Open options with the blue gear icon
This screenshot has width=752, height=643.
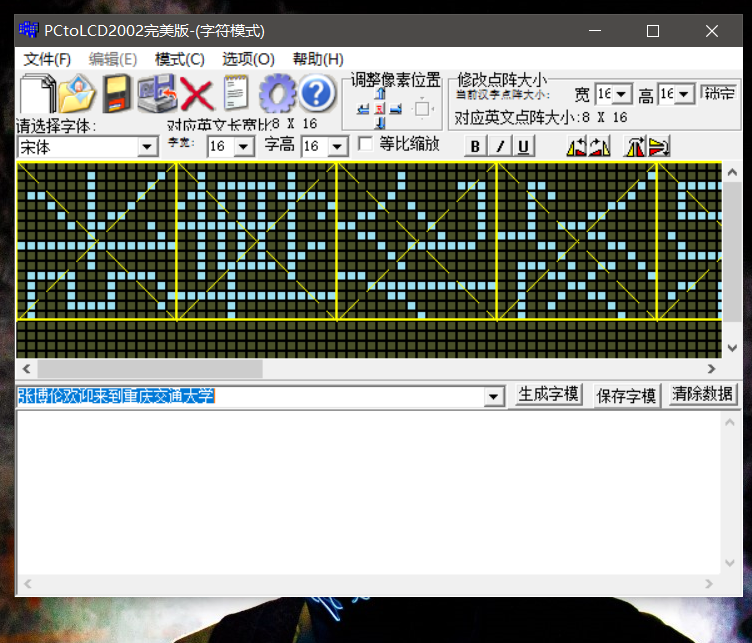click(x=277, y=93)
